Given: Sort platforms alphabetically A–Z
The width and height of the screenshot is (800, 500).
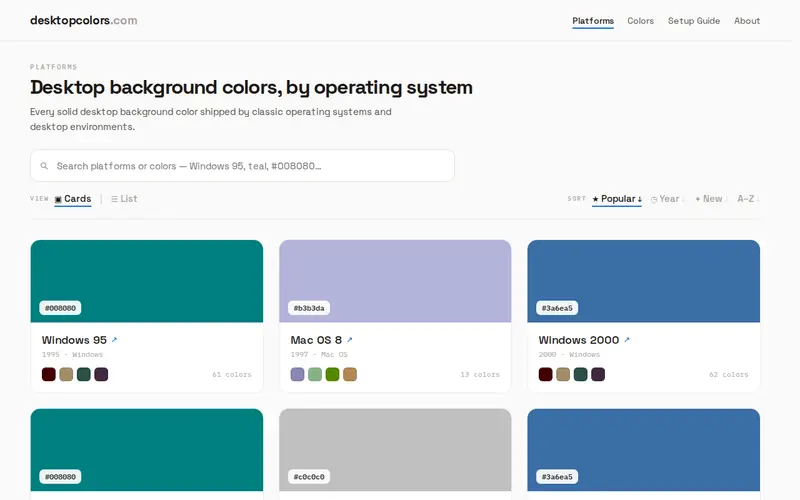Looking at the screenshot, I should [748, 199].
